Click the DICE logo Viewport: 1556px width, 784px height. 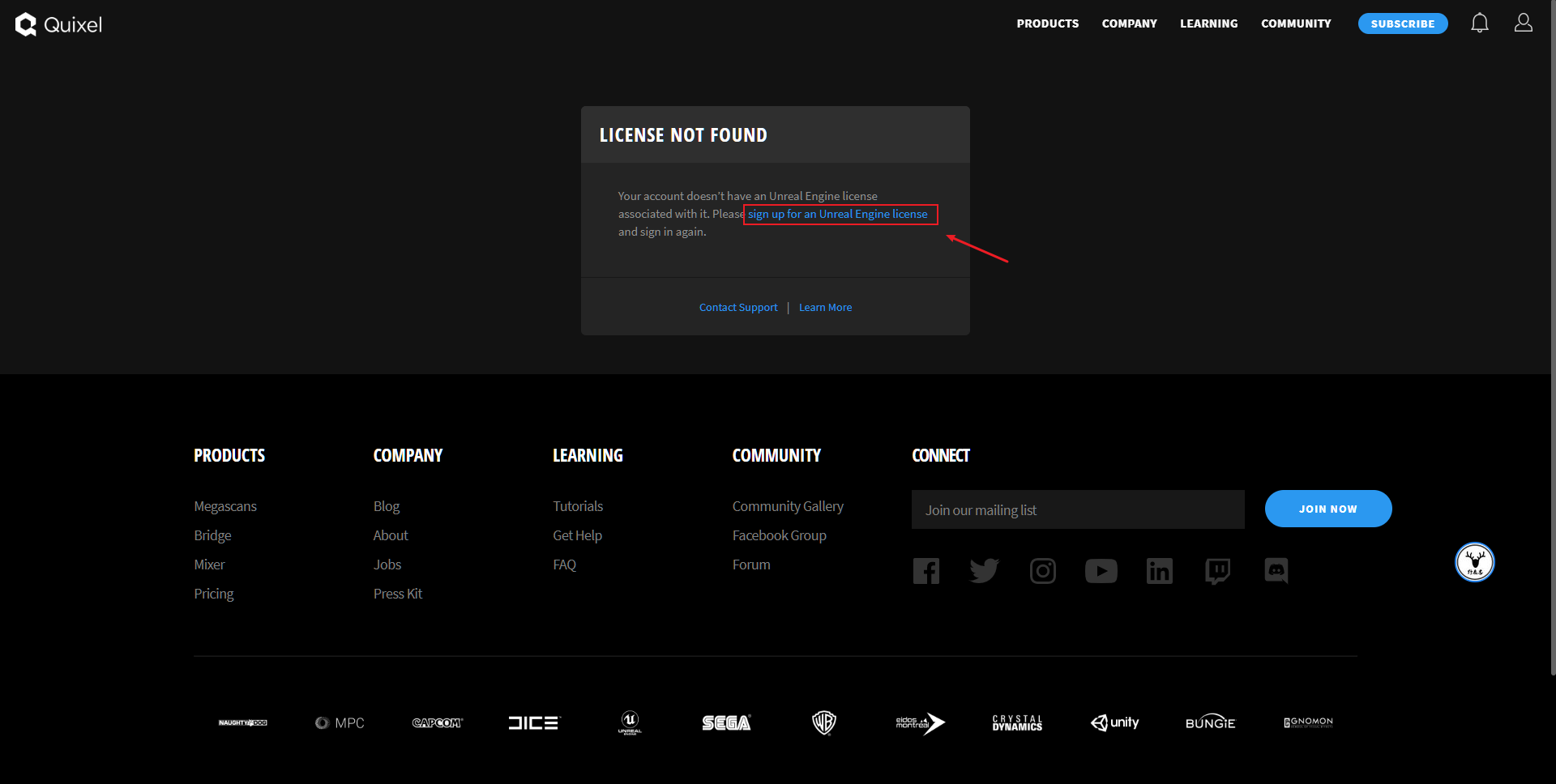click(534, 722)
